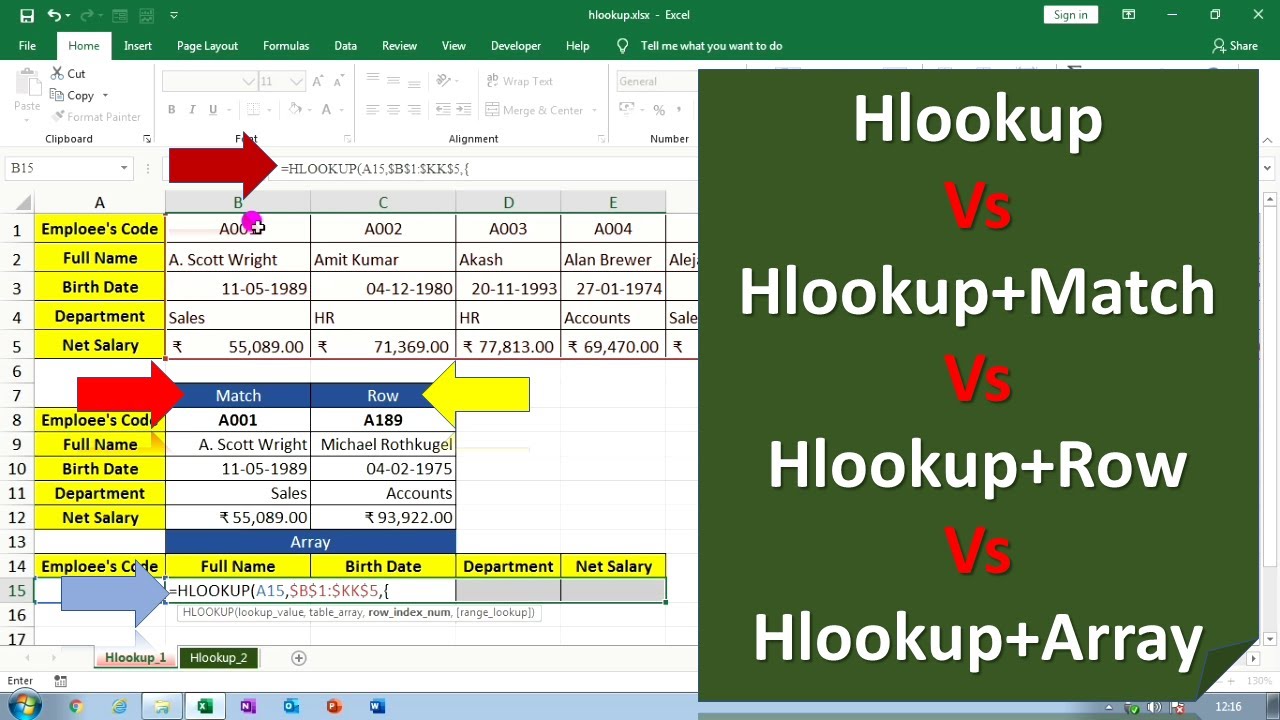
Task: Open the font size dropdown
Action: (296, 81)
